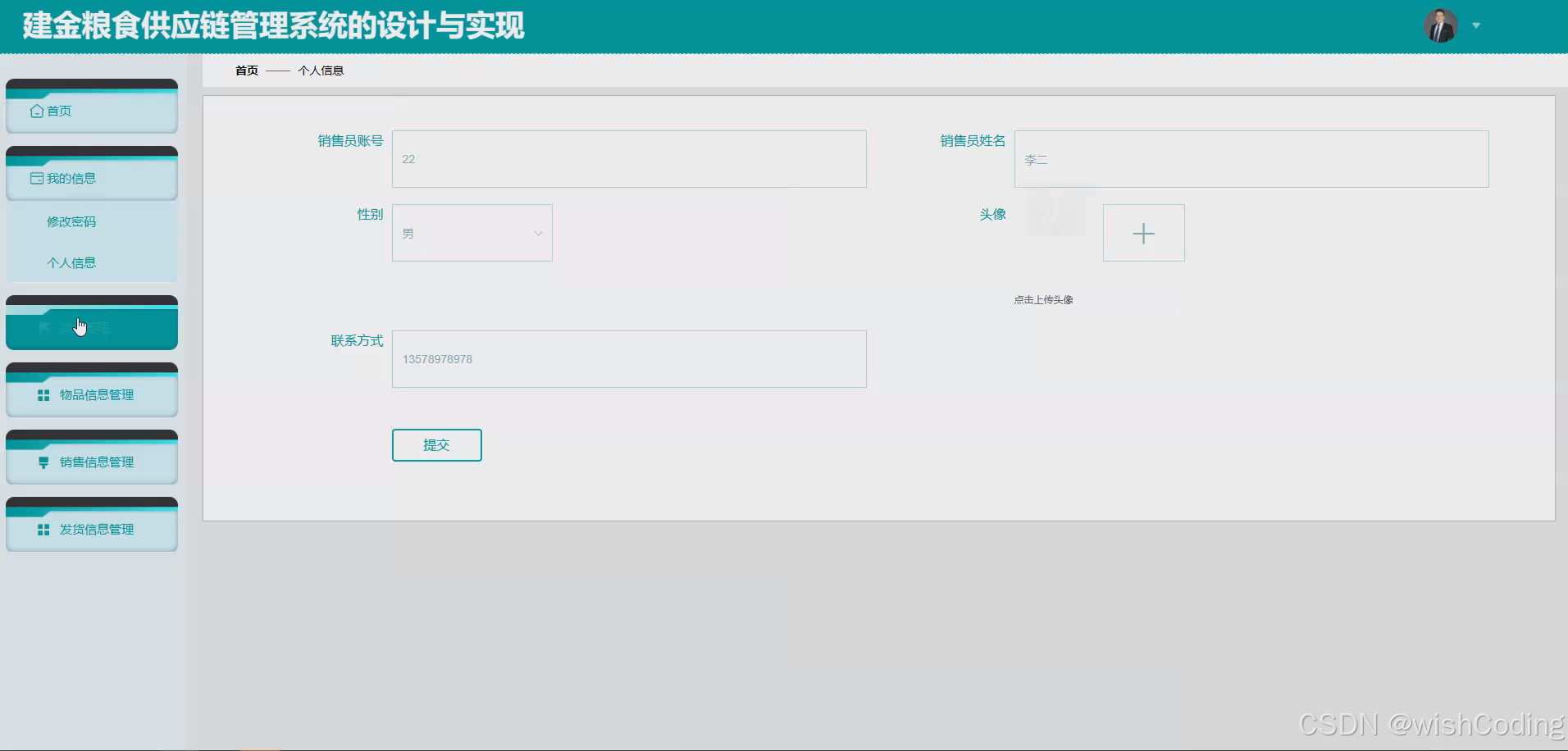Open the highlighted 客户管理 sidebar module
The image size is (1568, 751).
(x=91, y=326)
